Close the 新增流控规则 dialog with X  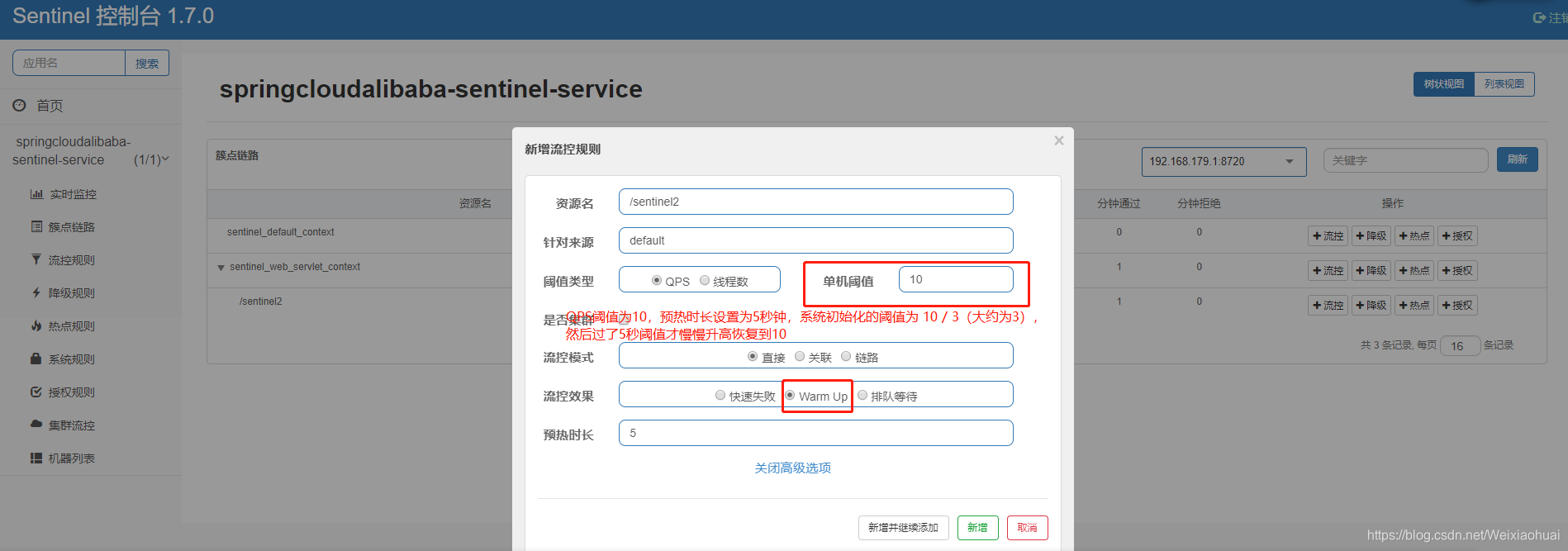(1058, 140)
